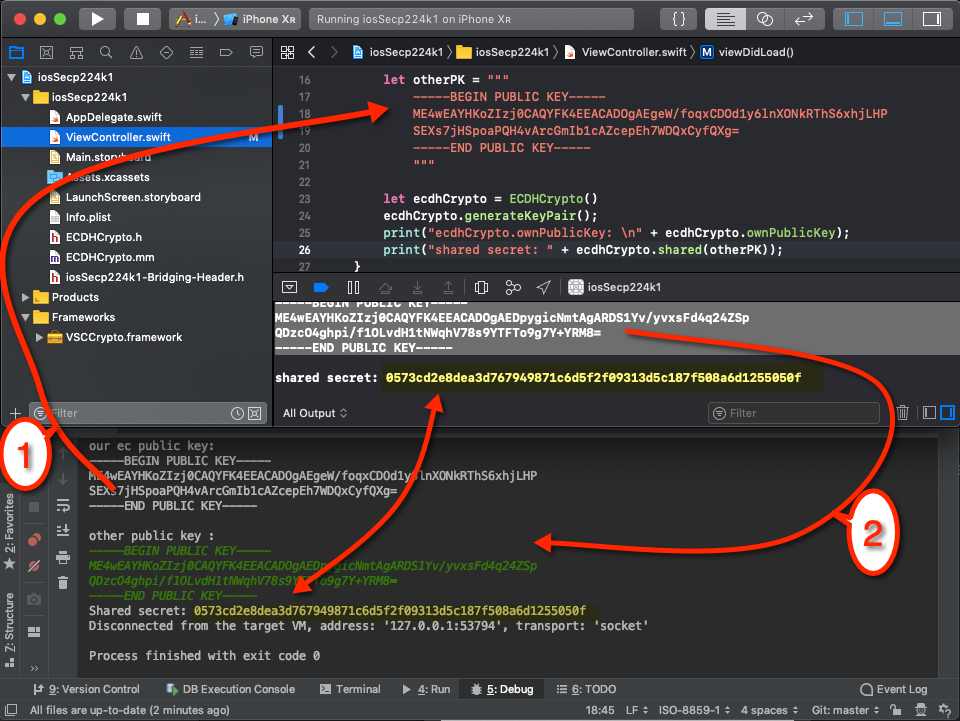Open the Event Log
Screen dimensions: 960x721
tap(894, 689)
